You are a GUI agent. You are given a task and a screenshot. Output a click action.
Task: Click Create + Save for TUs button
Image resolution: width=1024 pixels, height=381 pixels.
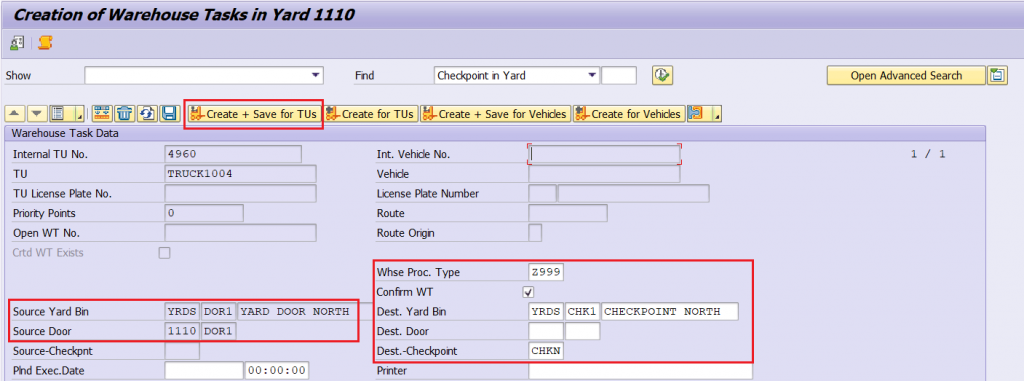point(254,114)
